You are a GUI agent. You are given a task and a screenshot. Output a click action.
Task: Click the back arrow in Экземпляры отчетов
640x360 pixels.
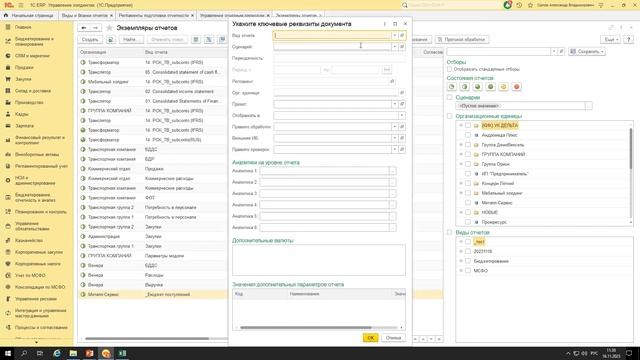click(84, 28)
